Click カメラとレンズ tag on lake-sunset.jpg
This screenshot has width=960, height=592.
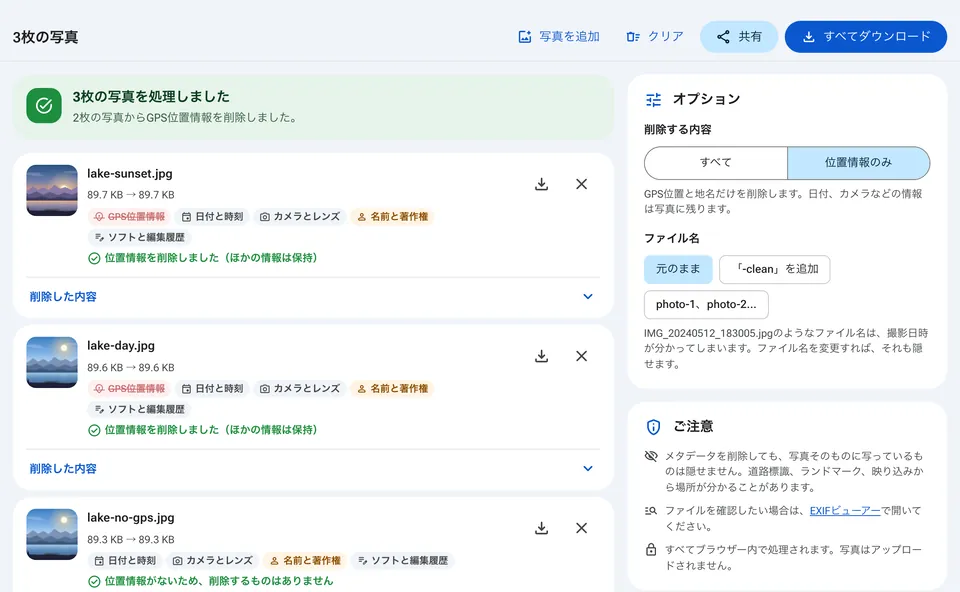(x=300, y=217)
